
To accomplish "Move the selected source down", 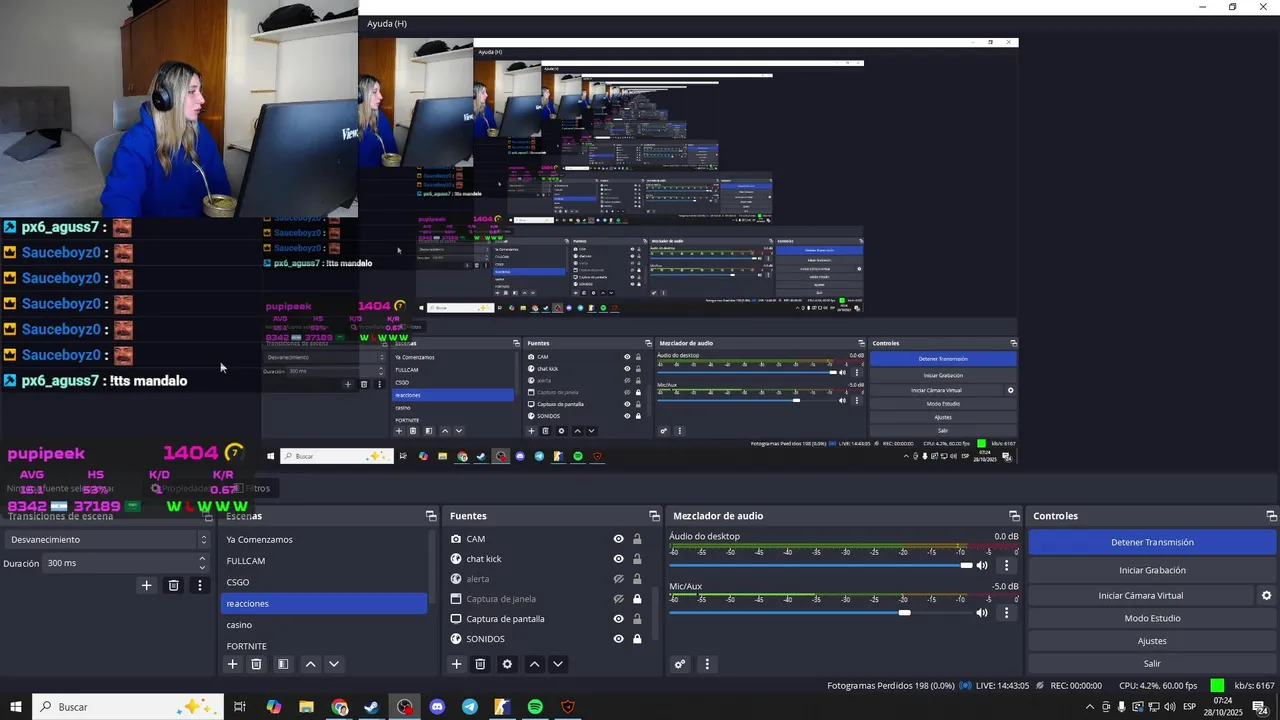I will click(558, 664).
